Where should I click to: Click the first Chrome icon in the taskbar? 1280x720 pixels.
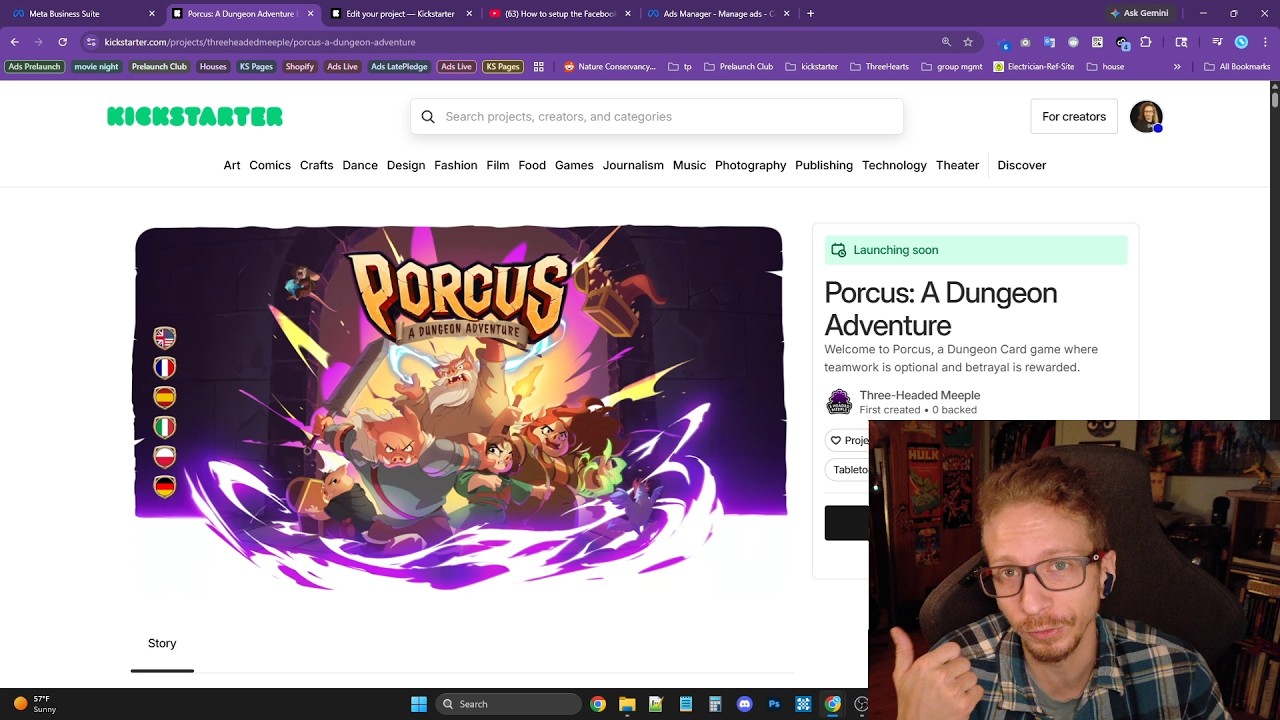(x=597, y=704)
